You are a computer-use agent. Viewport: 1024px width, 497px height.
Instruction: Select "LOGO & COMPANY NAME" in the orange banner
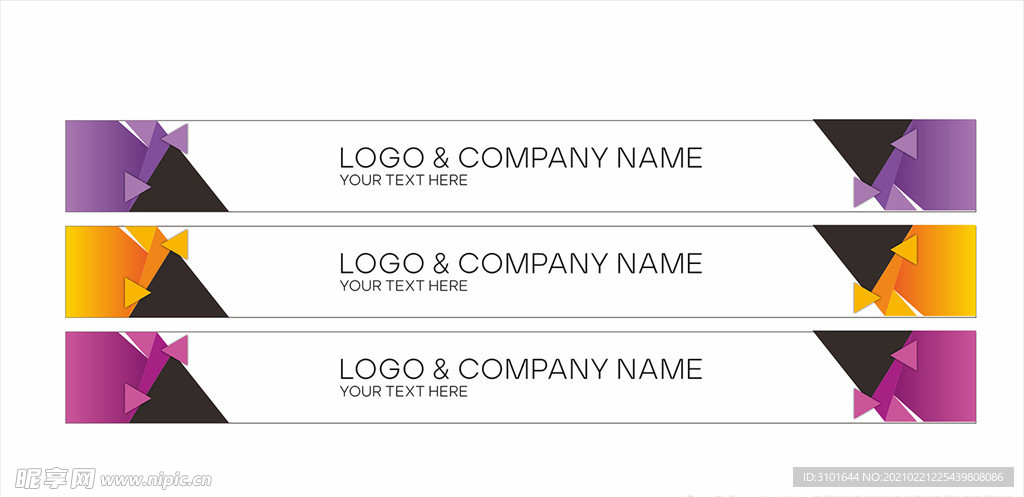click(x=520, y=264)
